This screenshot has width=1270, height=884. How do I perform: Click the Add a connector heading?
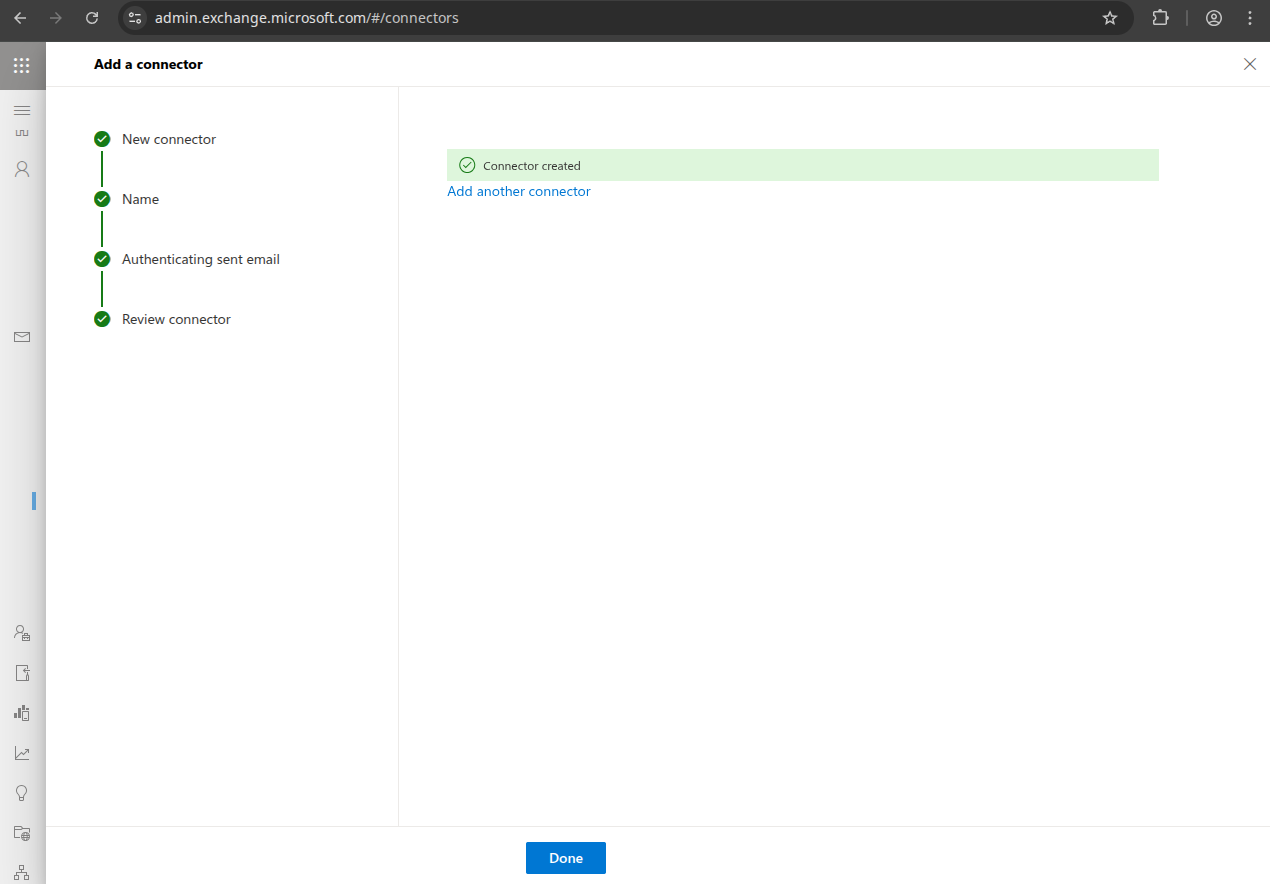coord(148,64)
